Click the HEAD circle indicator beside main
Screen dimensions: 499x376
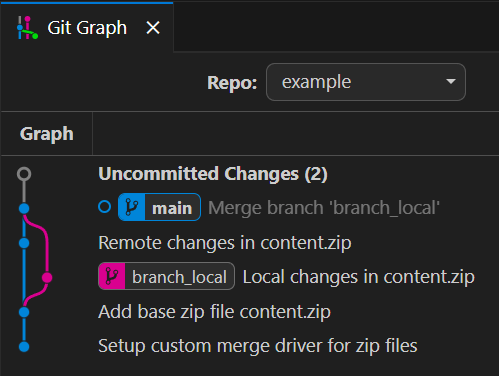[105, 207]
